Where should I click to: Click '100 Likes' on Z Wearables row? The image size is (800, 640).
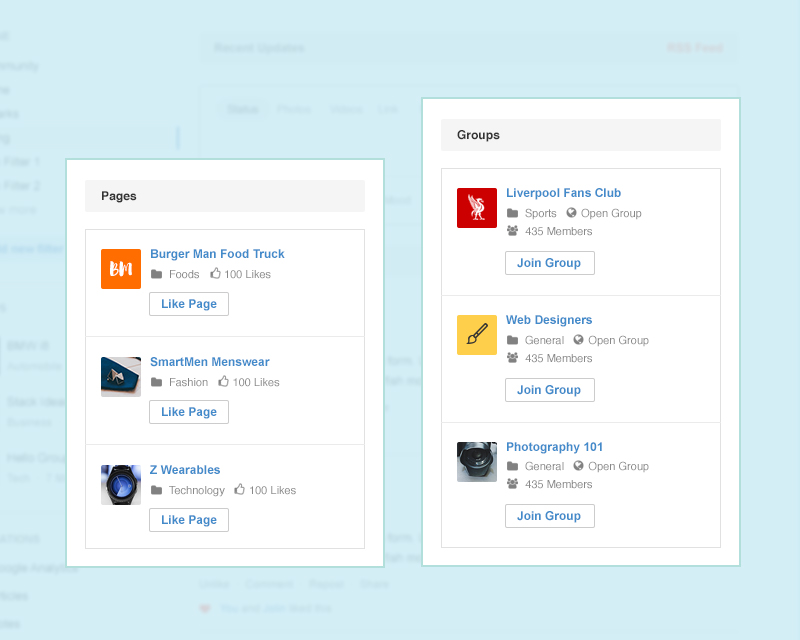[x=272, y=490]
